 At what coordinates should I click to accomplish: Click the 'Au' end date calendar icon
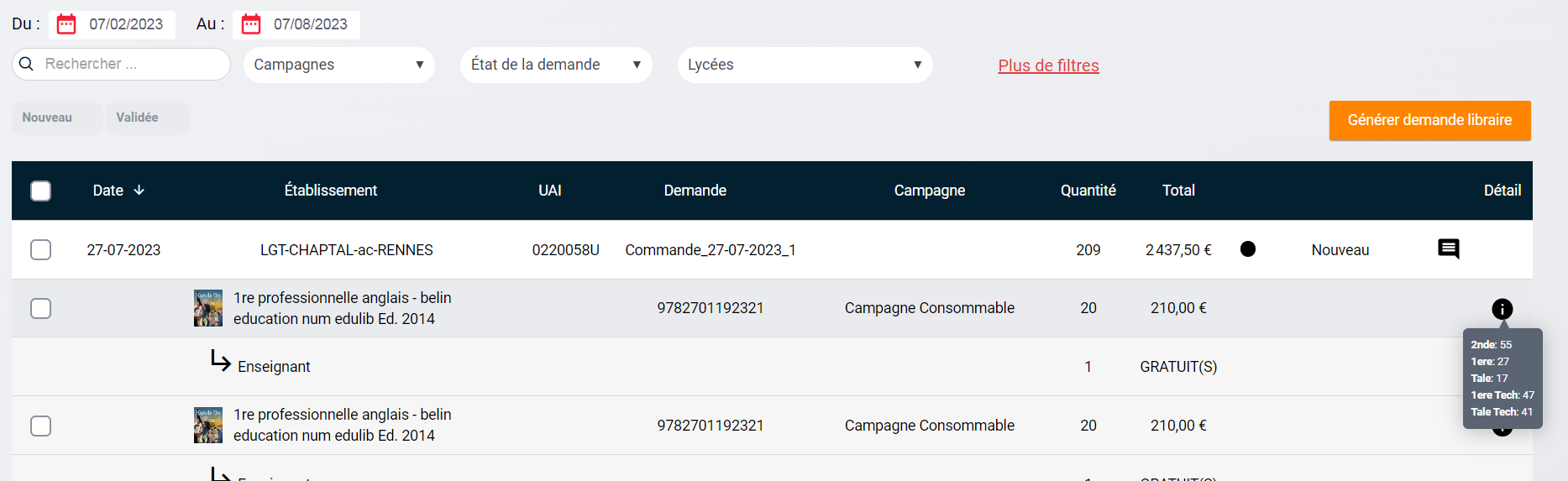point(251,24)
